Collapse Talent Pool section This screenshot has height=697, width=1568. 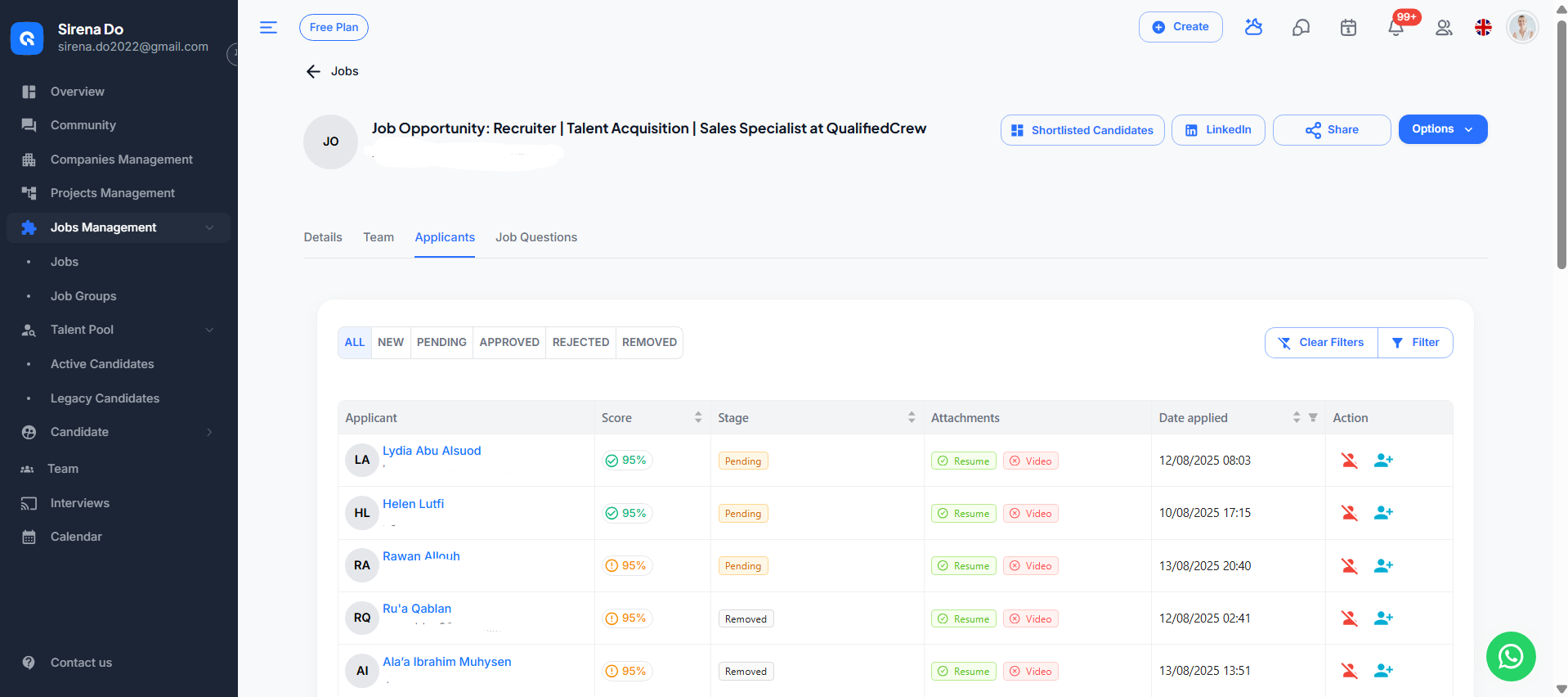[x=119, y=330]
